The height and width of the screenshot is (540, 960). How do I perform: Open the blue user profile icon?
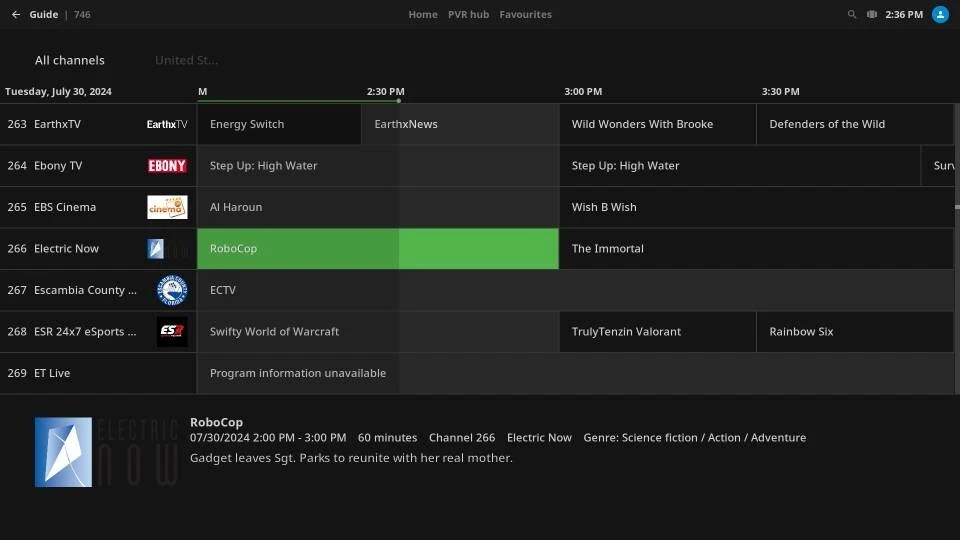click(940, 15)
